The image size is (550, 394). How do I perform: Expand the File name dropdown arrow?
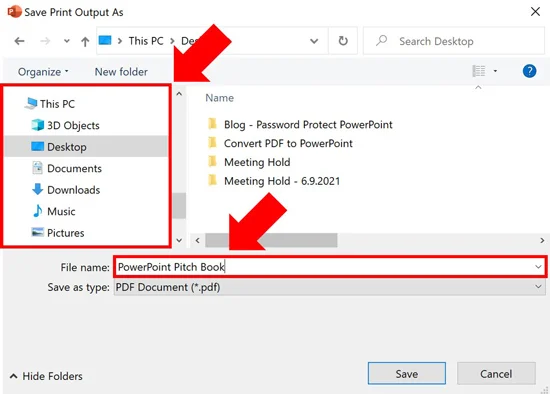pos(538,267)
